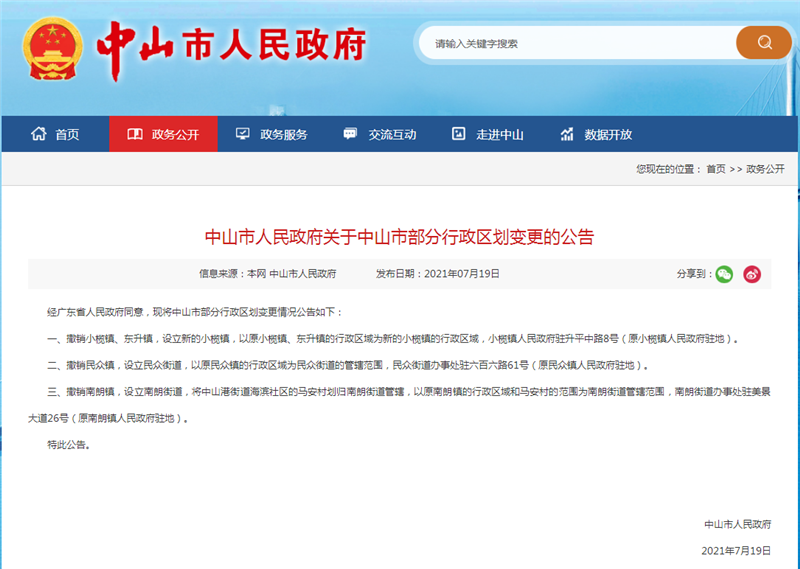Screen dimensions: 800x569
Task: Share the article via the Weibo icon
Action: tap(752, 274)
